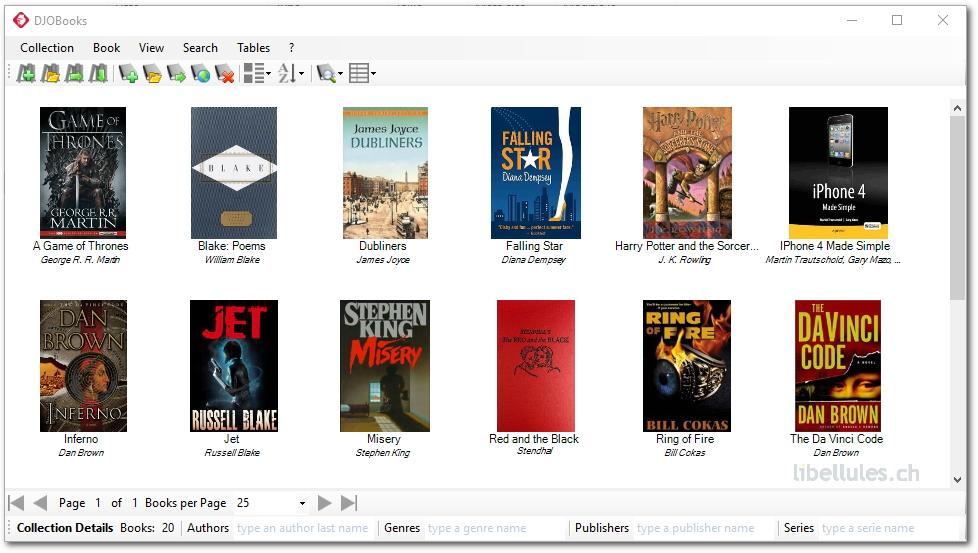Screen dimensions: 978x553
Task: Maximize the DJOBooks window
Action: click(x=897, y=21)
